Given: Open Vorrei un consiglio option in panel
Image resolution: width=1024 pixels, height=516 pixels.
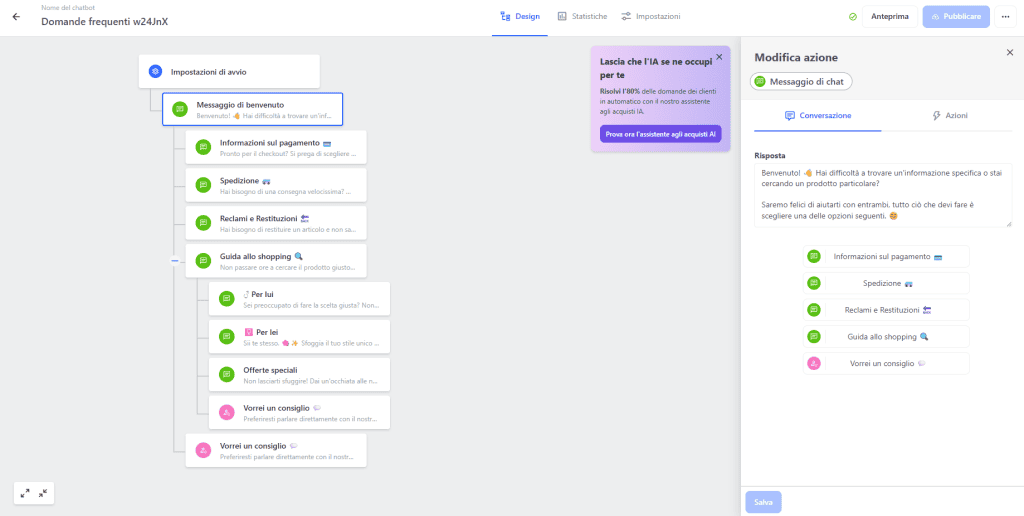Looking at the screenshot, I should pos(886,363).
